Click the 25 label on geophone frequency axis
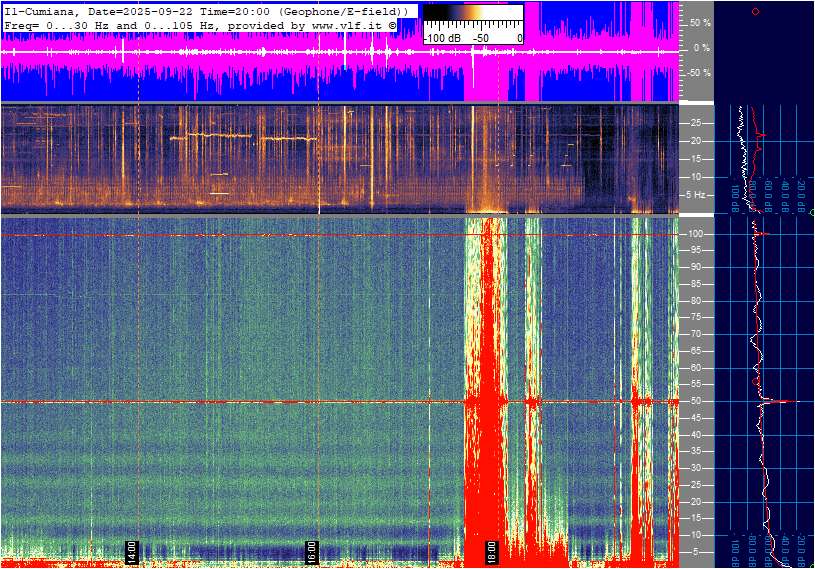This screenshot has width=815, height=569. pyautogui.click(x=695, y=123)
